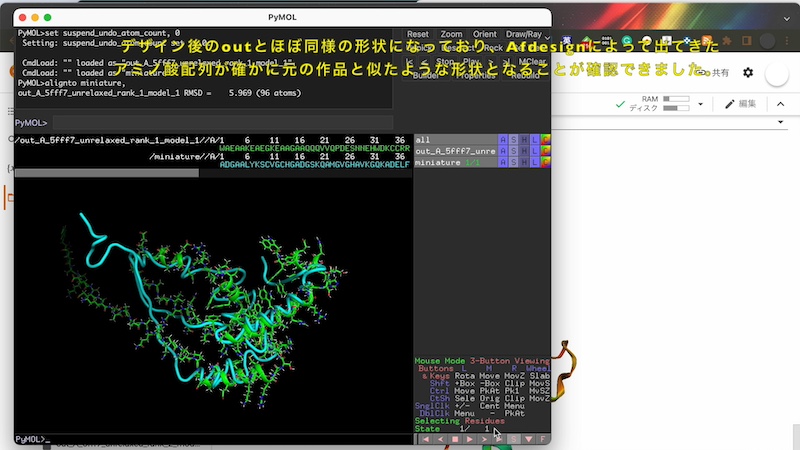800x450 pixels.
Task: Open Label menu for miniature object
Action: click(x=534, y=162)
